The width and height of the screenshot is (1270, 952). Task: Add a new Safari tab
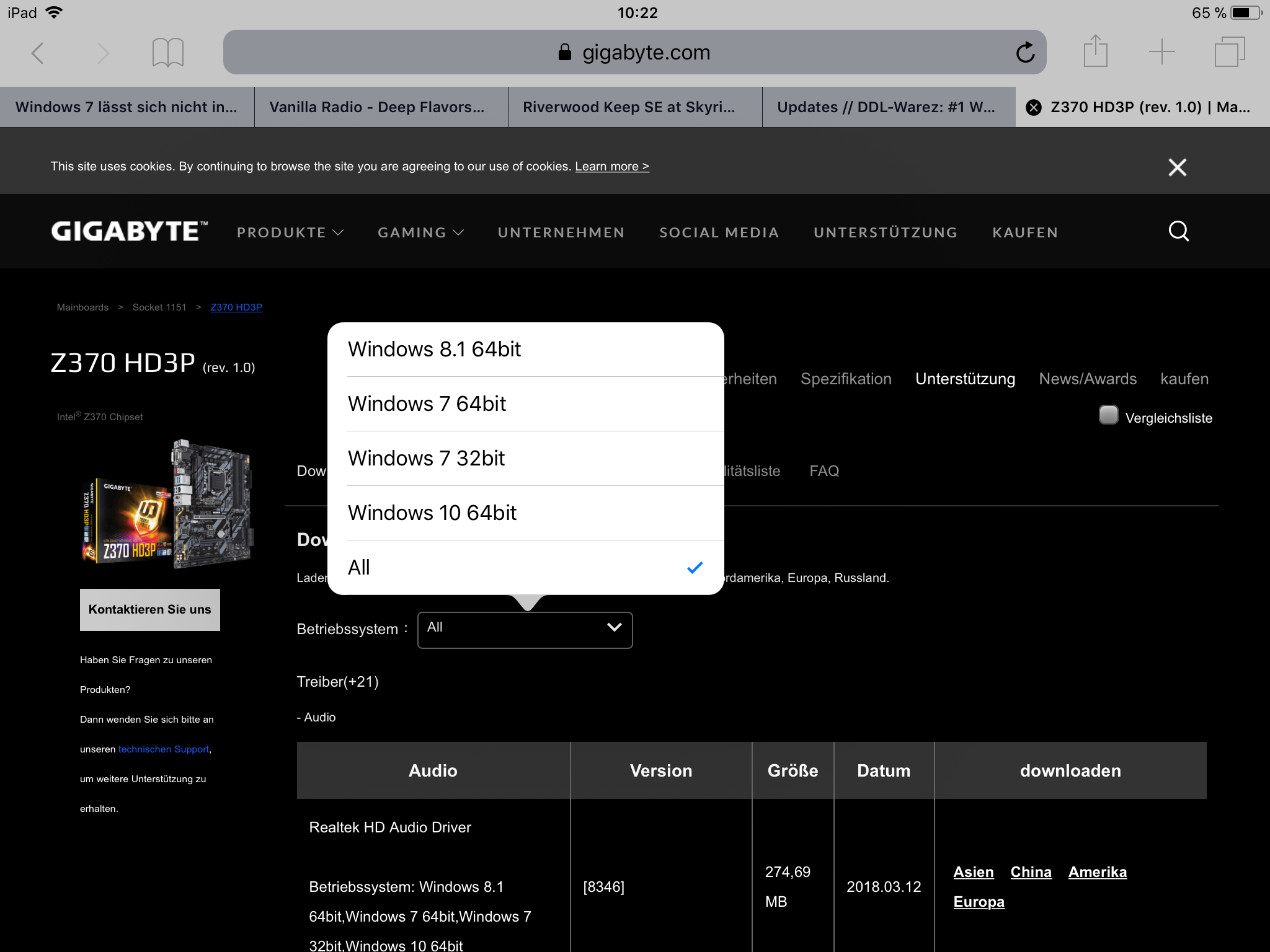coord(1161,52)
